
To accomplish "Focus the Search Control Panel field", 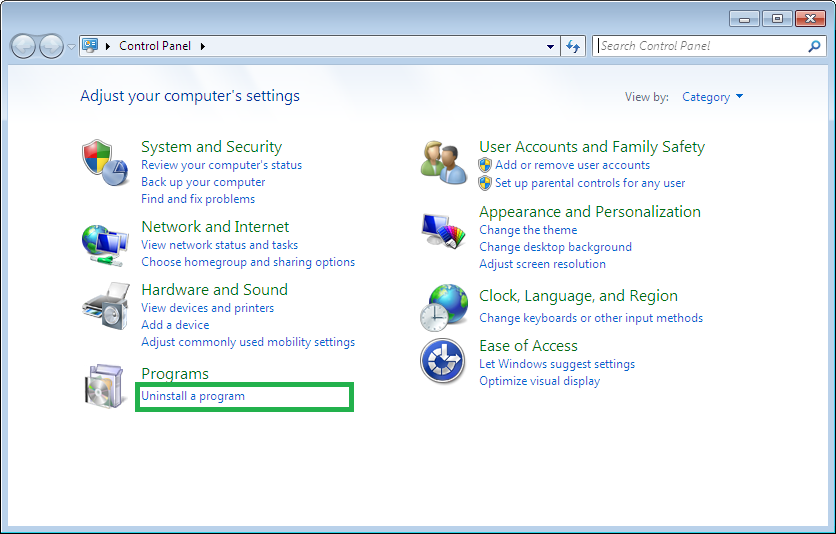I will click(702, 46).
